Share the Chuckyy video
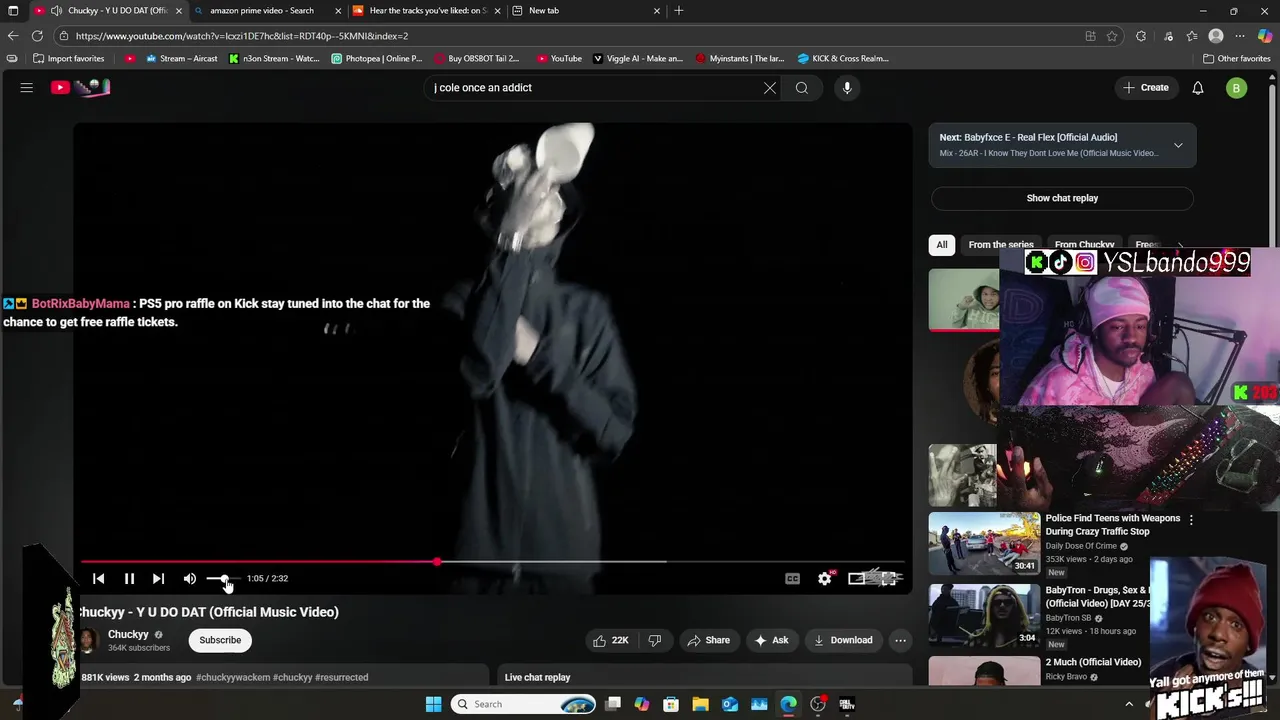This screenshot has height=720, width=1280. [708, 640]
